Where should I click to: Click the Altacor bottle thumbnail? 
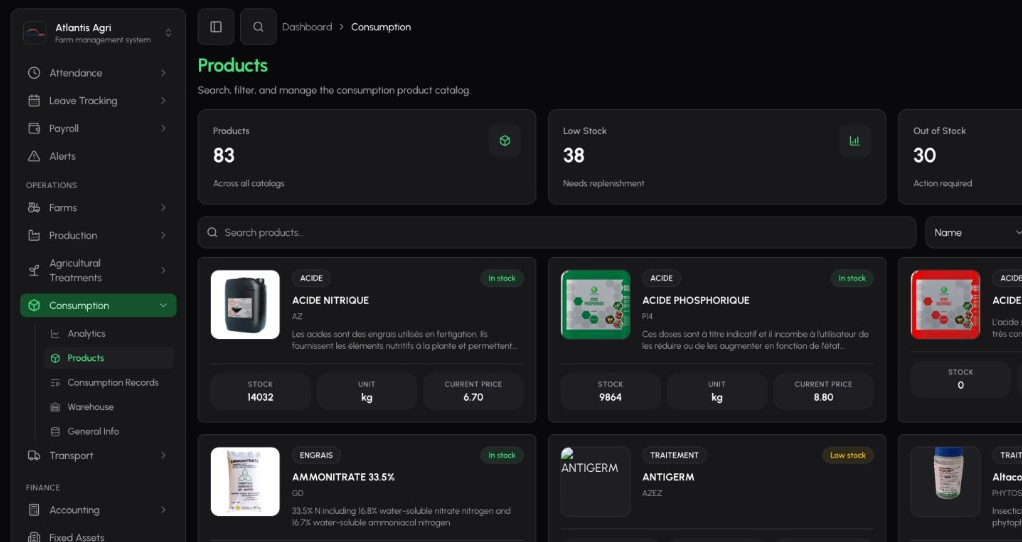(x=946, y=481)
